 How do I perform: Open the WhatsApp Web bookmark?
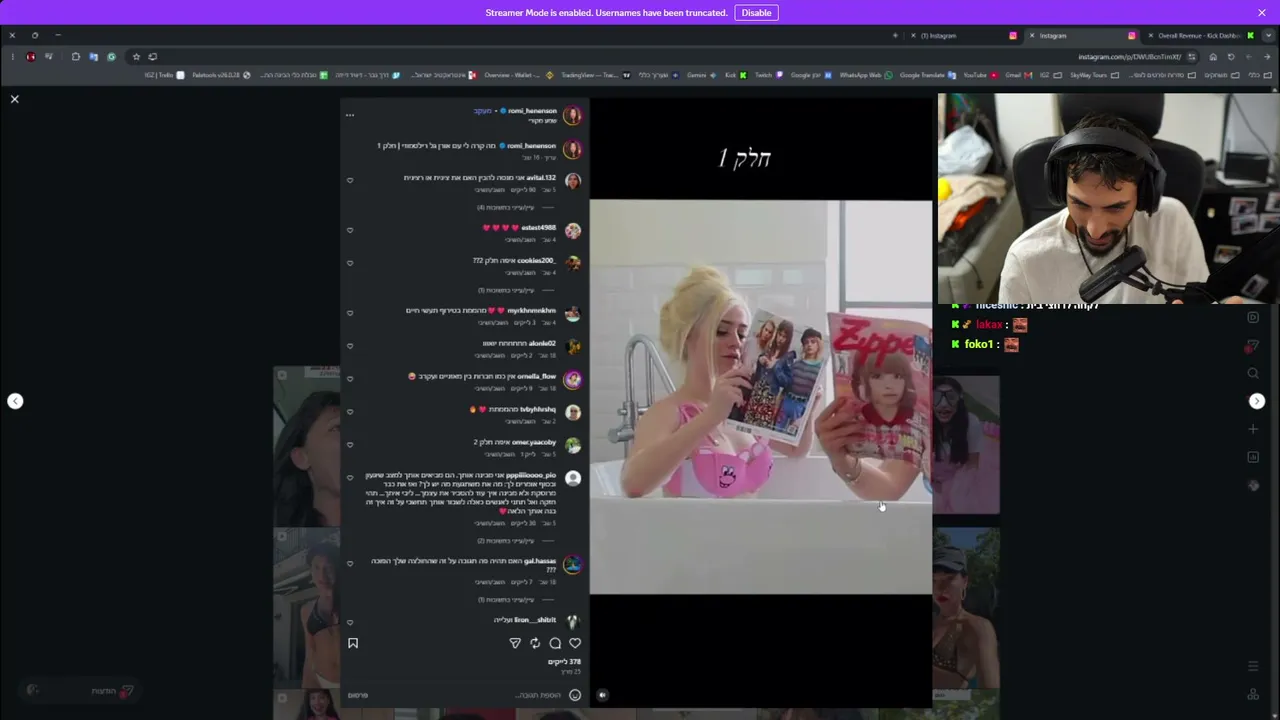(x=865, y=75)
